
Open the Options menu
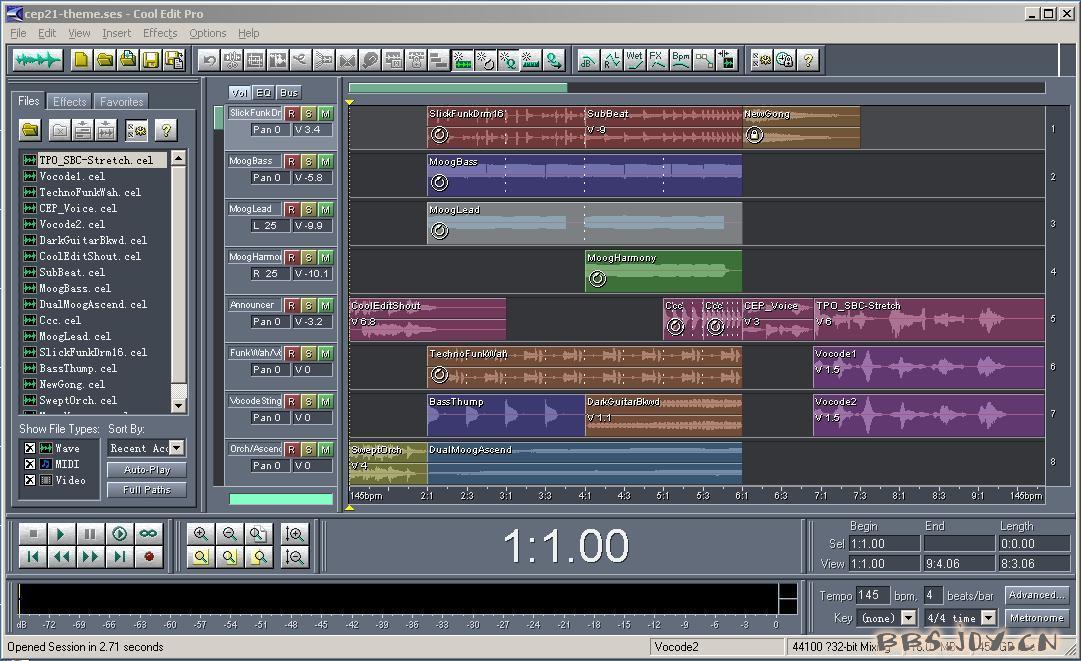pos(208,33)
